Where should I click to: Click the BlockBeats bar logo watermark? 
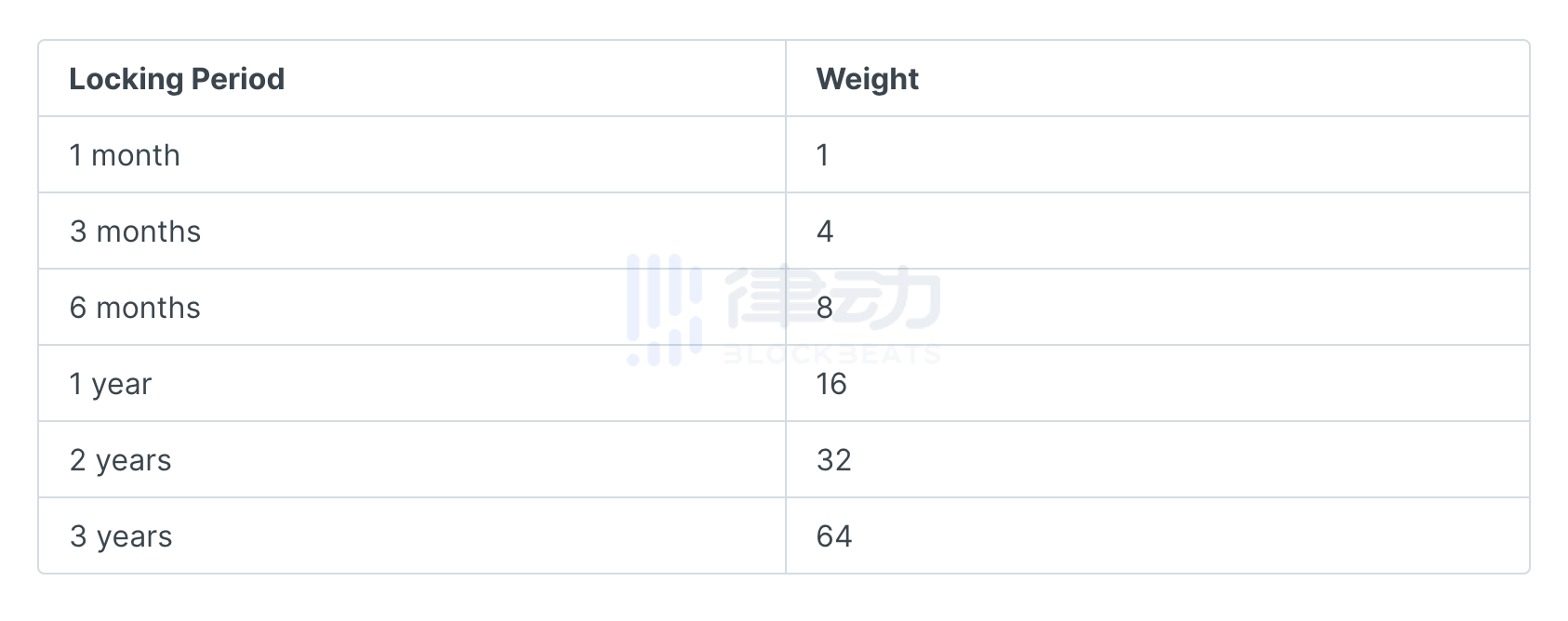(x=664, y=310)
